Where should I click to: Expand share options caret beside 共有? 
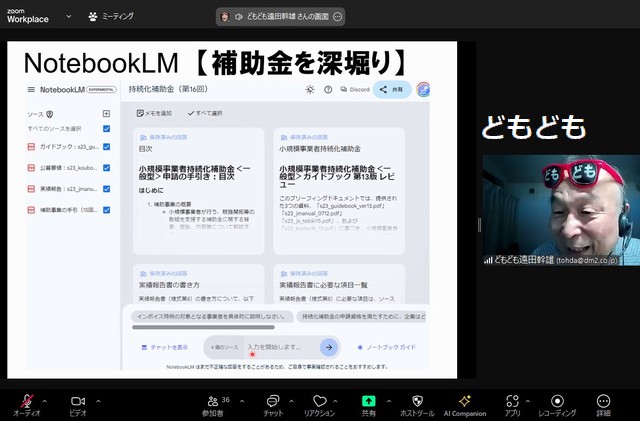[x=389, y=401]
